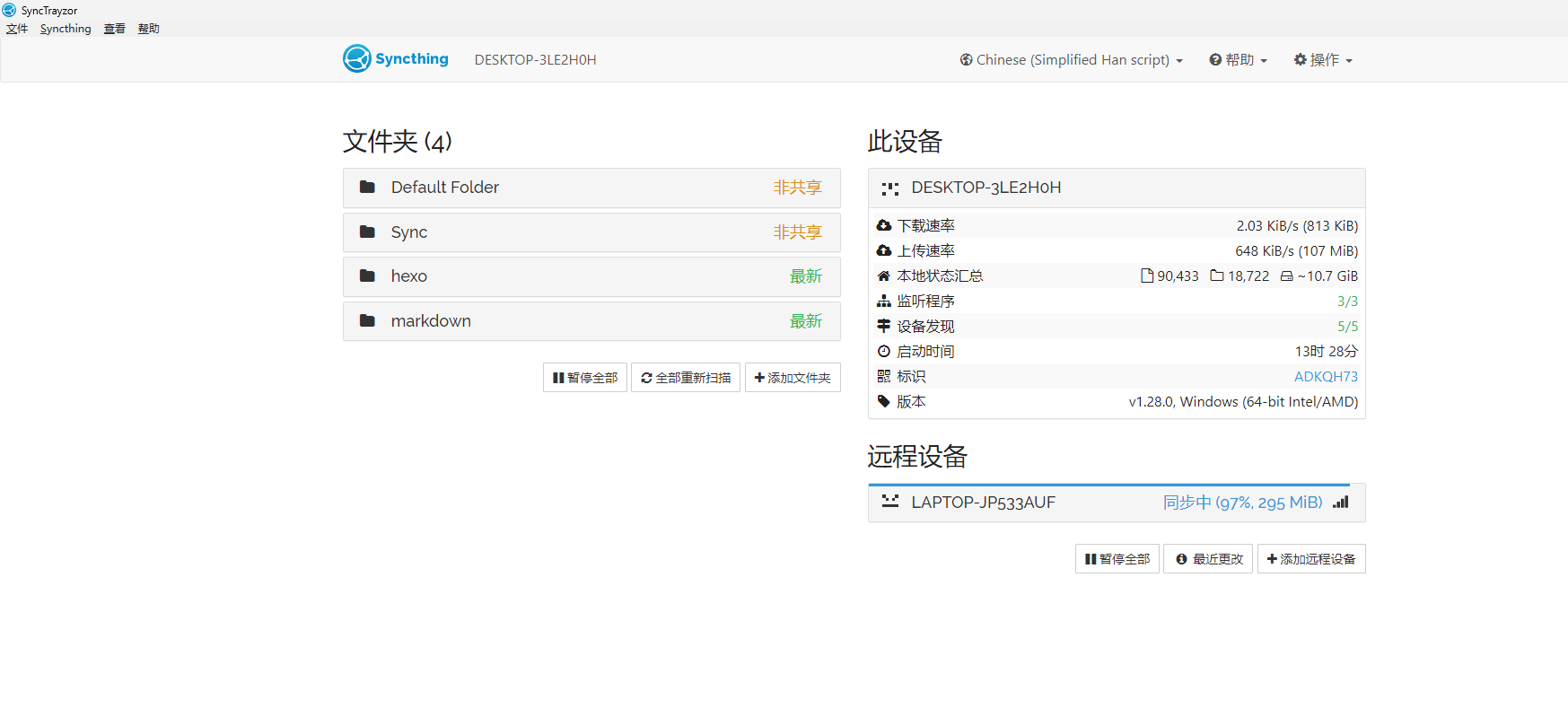1568x726 pixels.
Task: Collapse the DESKTOP-3LE2H0H device panel
Action: (x=1117, y=188)
